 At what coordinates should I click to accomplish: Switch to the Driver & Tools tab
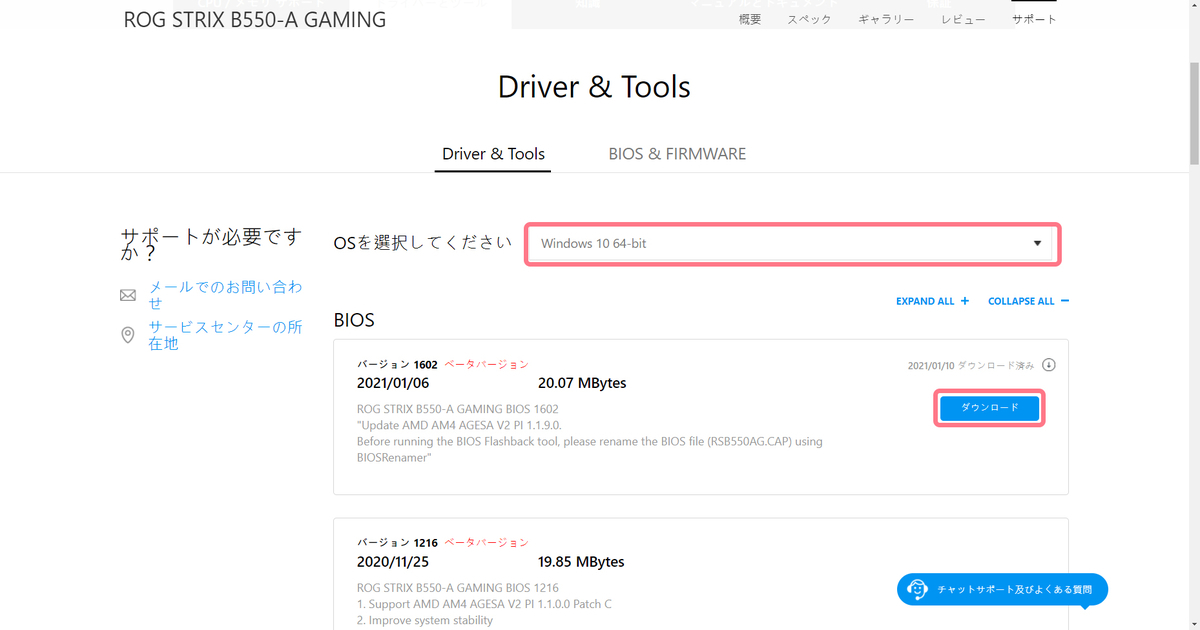493,154
